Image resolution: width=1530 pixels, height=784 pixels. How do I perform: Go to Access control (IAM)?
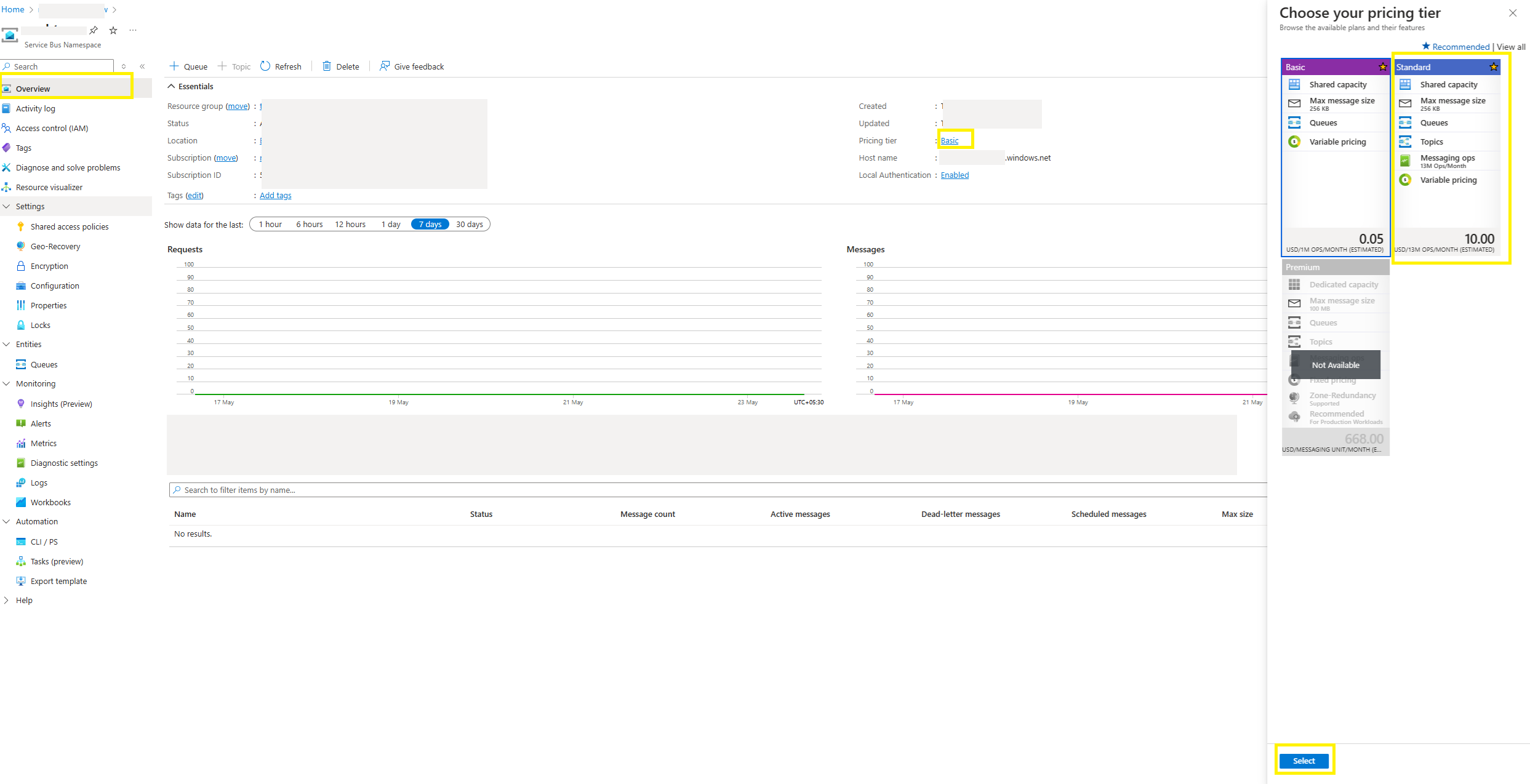pos(52,128)
